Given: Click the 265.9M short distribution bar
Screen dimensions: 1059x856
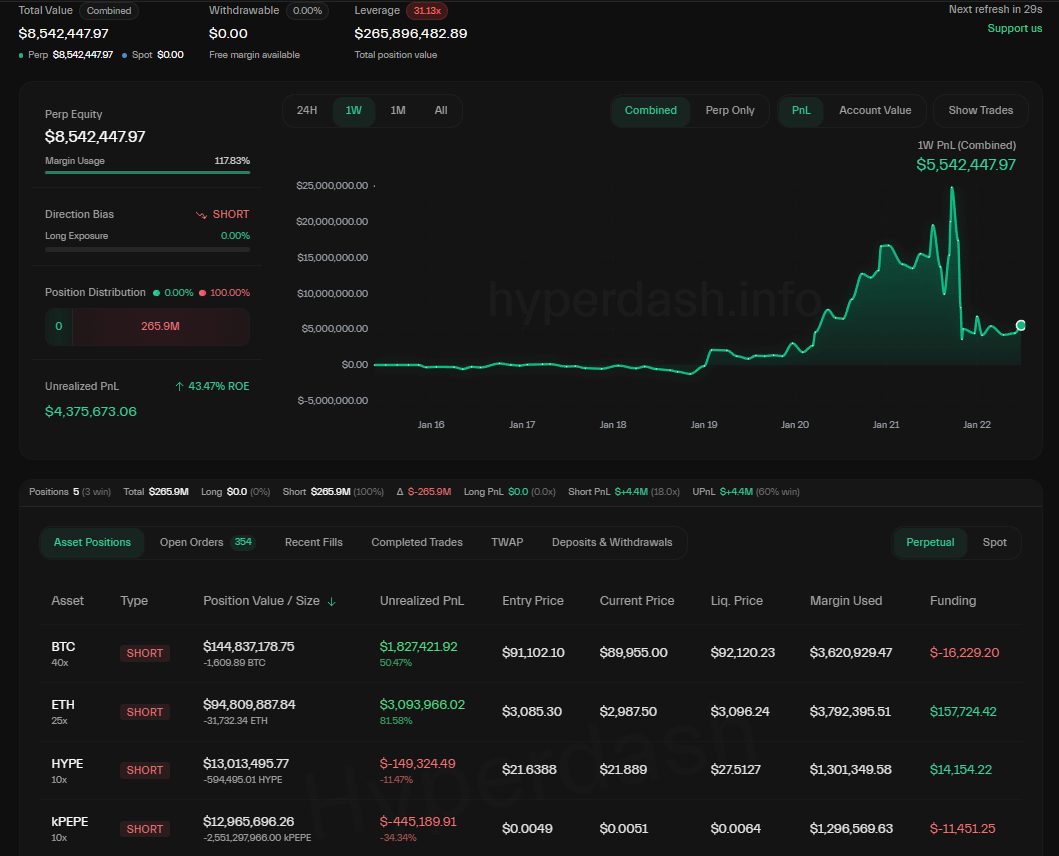Looking at the screenshot, I should pyautogui.click(x=161, y=326).
